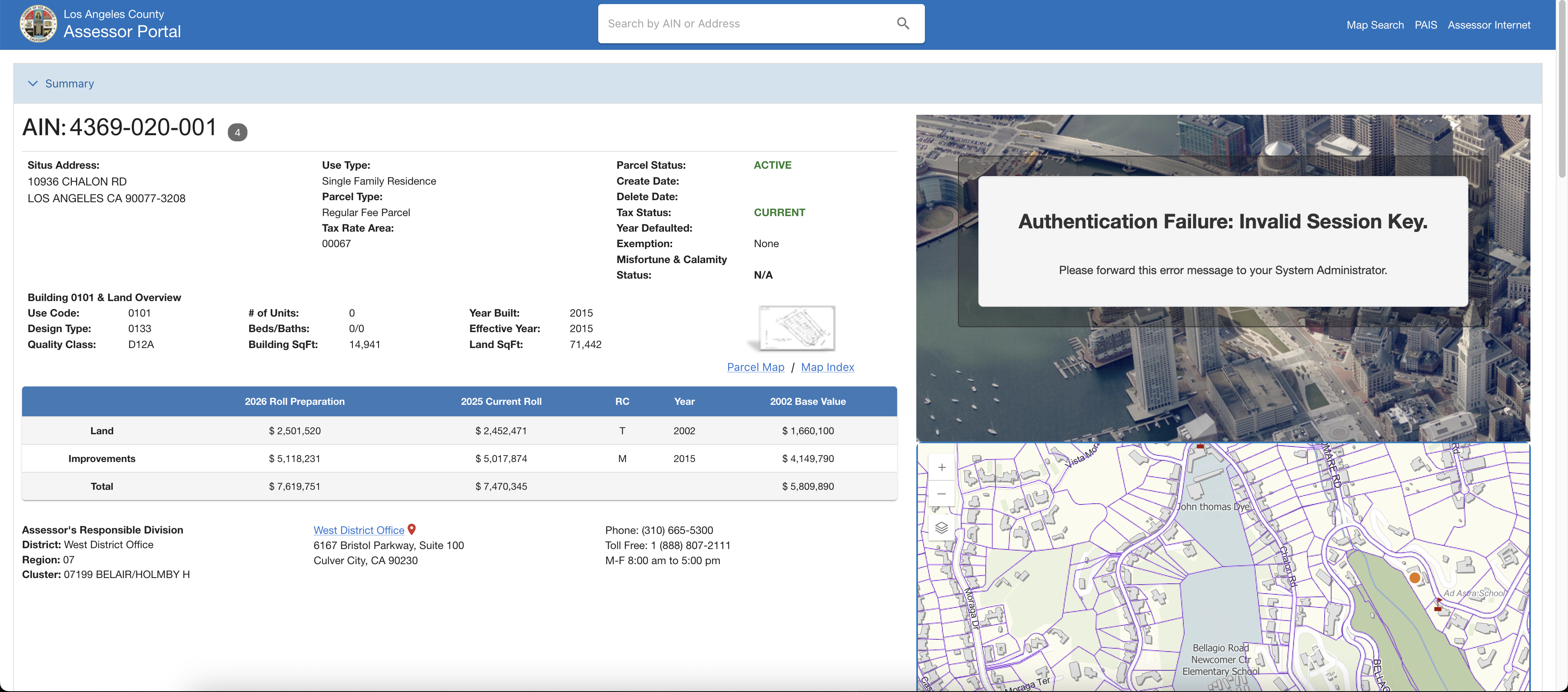Click Total 2025 value $ 7,470,345

tap(501, 486)
